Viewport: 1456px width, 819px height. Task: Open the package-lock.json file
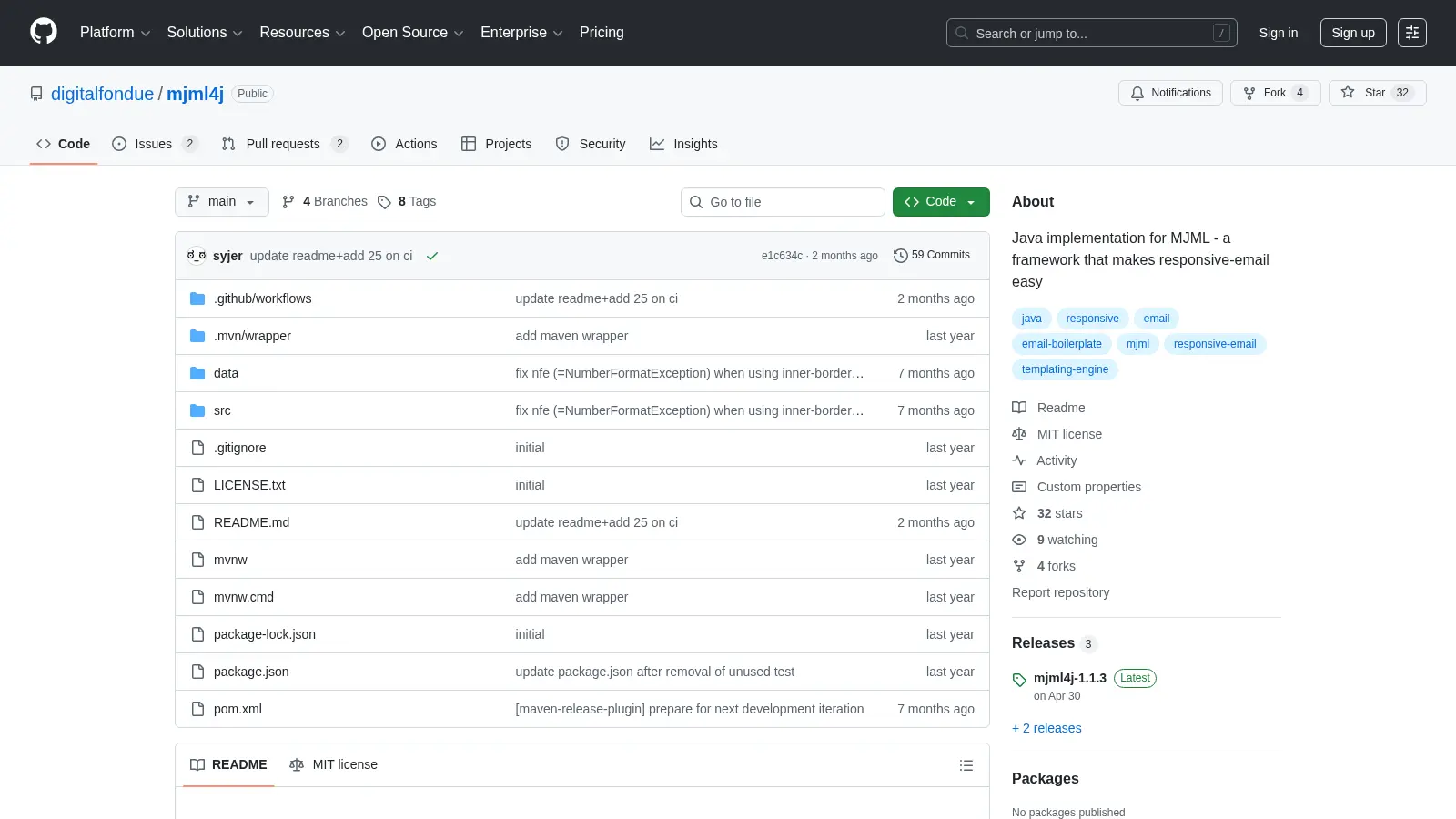pyautogui.click(x=265, y=634)
